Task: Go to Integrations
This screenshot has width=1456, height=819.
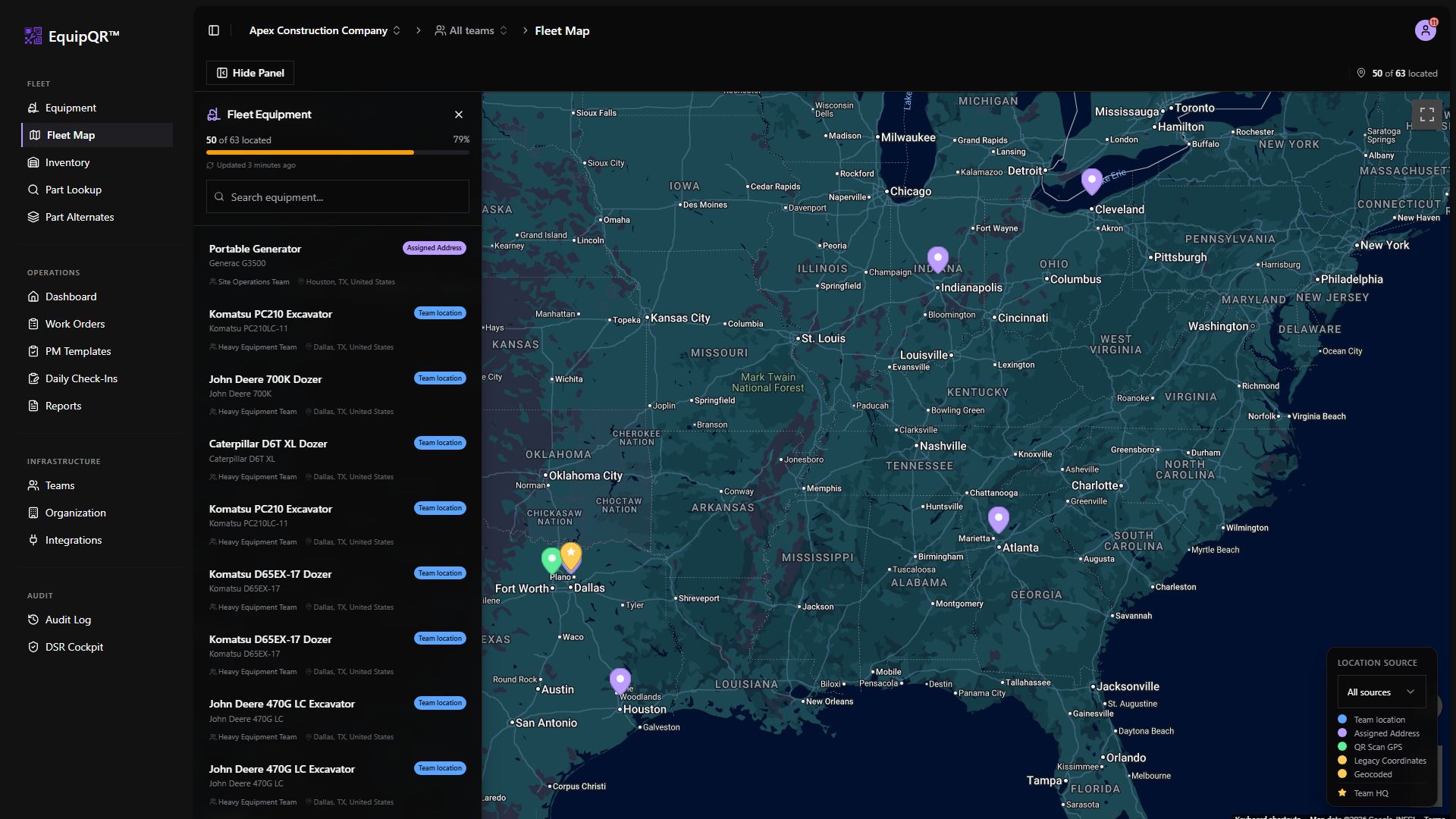Action: coord(97,540)
